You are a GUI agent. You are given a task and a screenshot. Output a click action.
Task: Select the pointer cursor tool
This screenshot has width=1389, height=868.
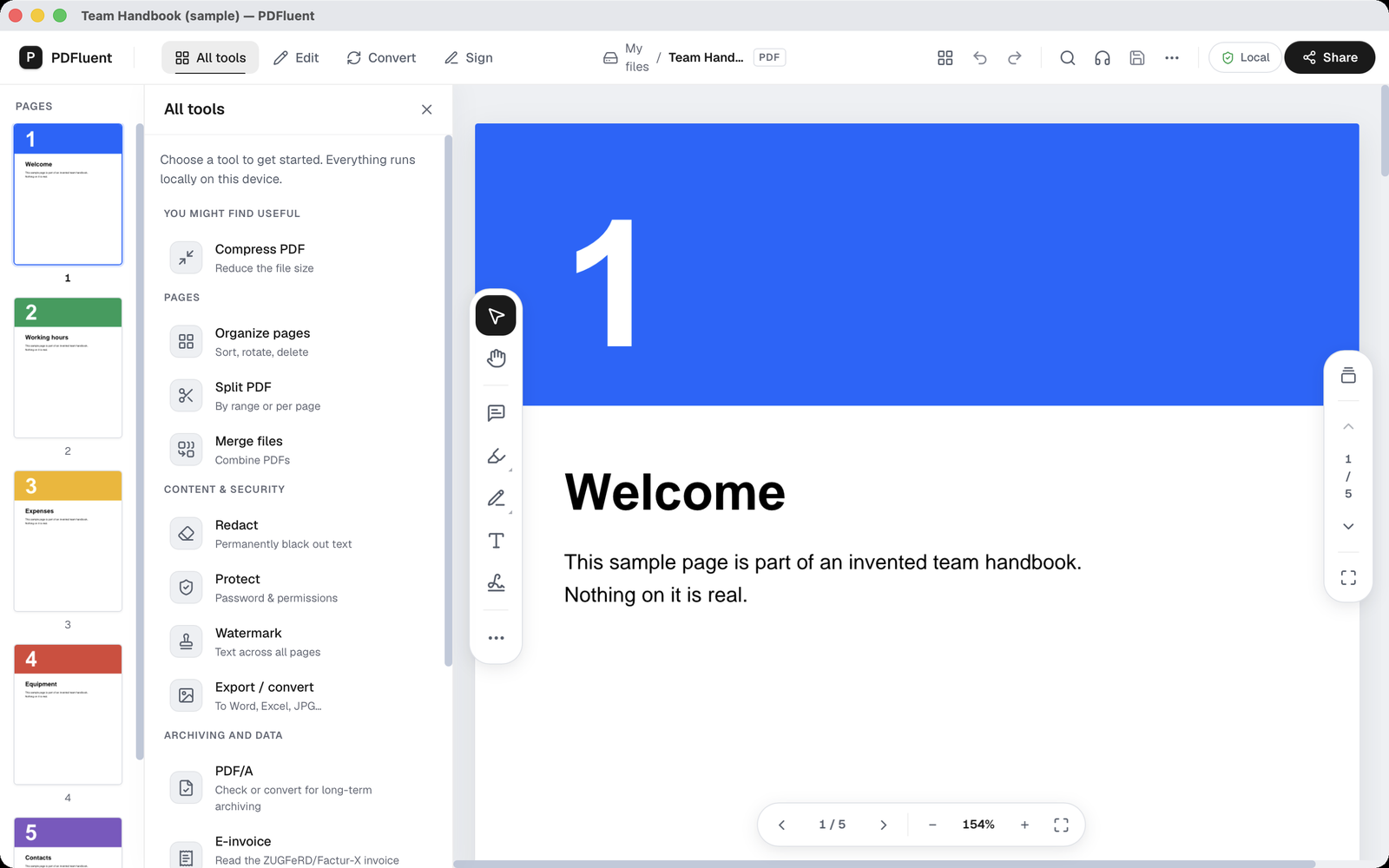496,315
